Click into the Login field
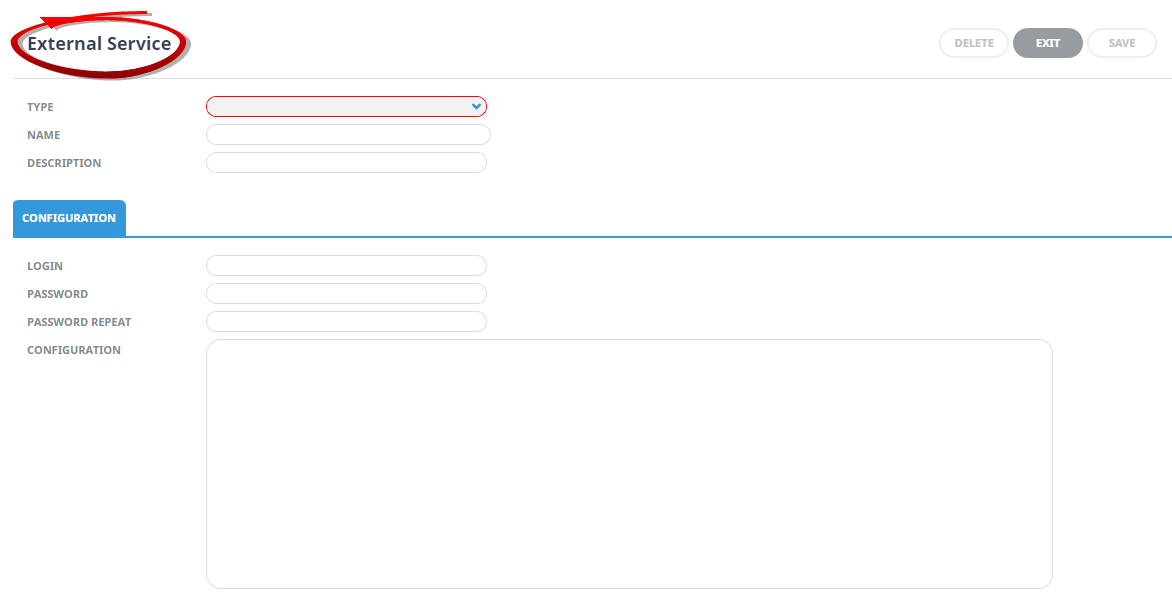Screen dimensions: 1172x595 (x=346, y=265)
